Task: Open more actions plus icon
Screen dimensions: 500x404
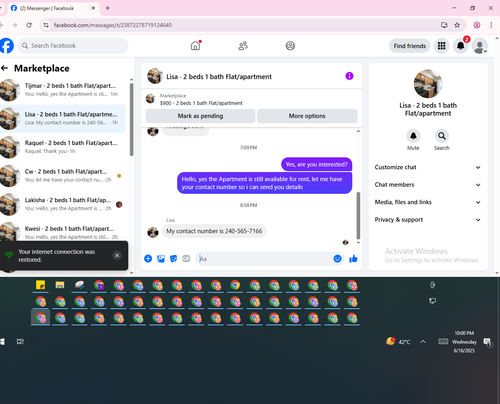Action: [x=148, y=259]
